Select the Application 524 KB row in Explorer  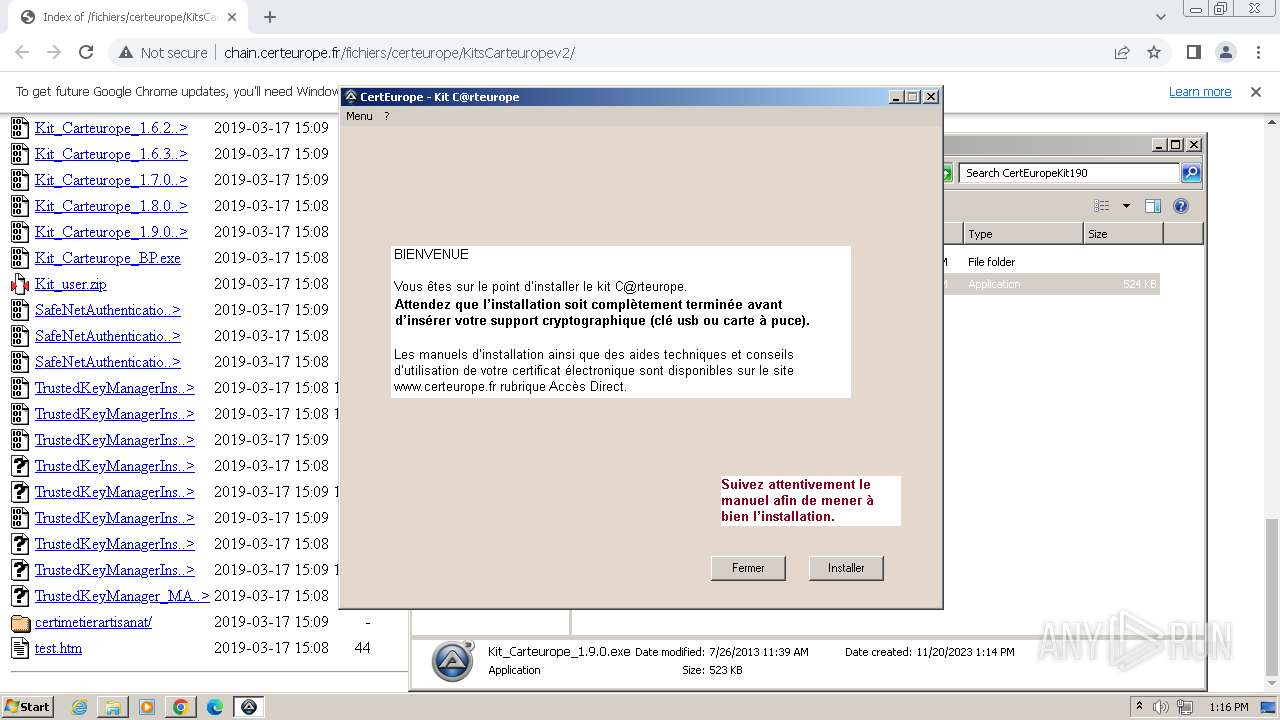[1050, 284]
